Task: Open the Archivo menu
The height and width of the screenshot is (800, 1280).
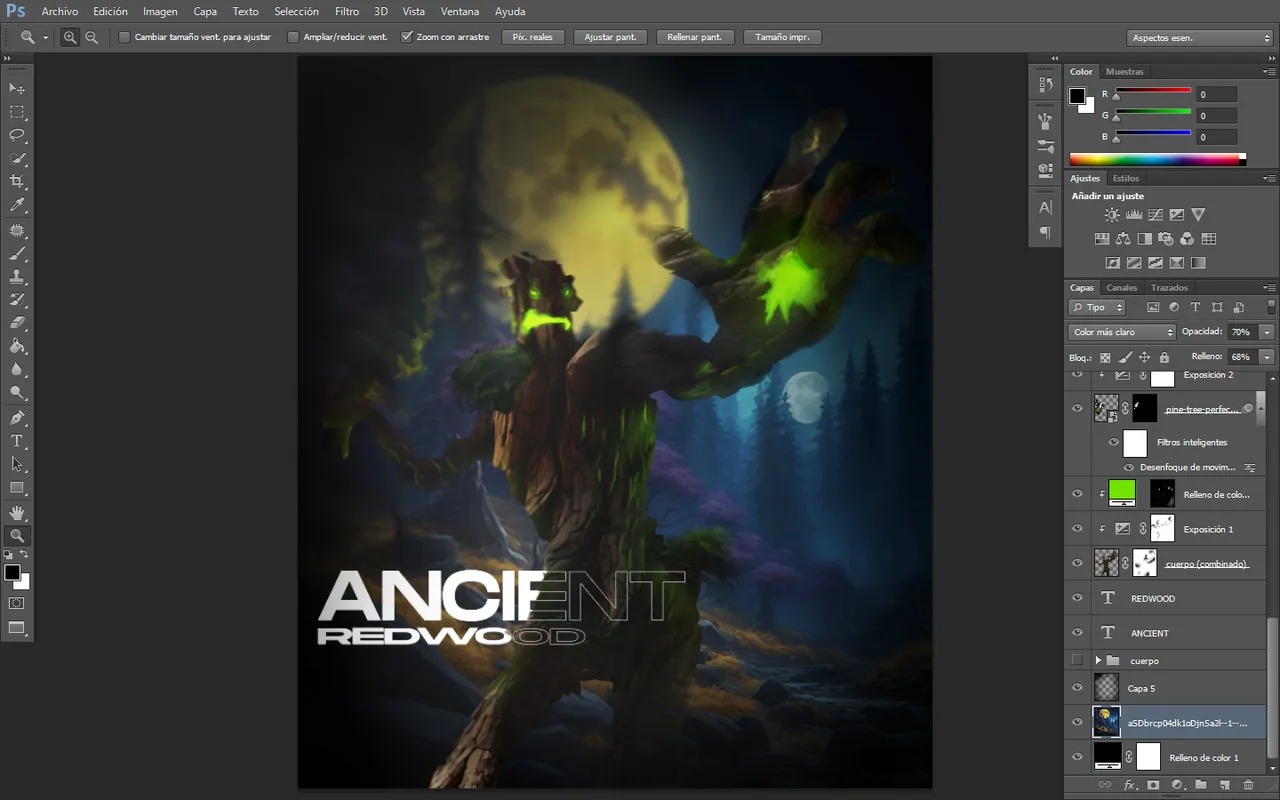Action: coord(59,12)
